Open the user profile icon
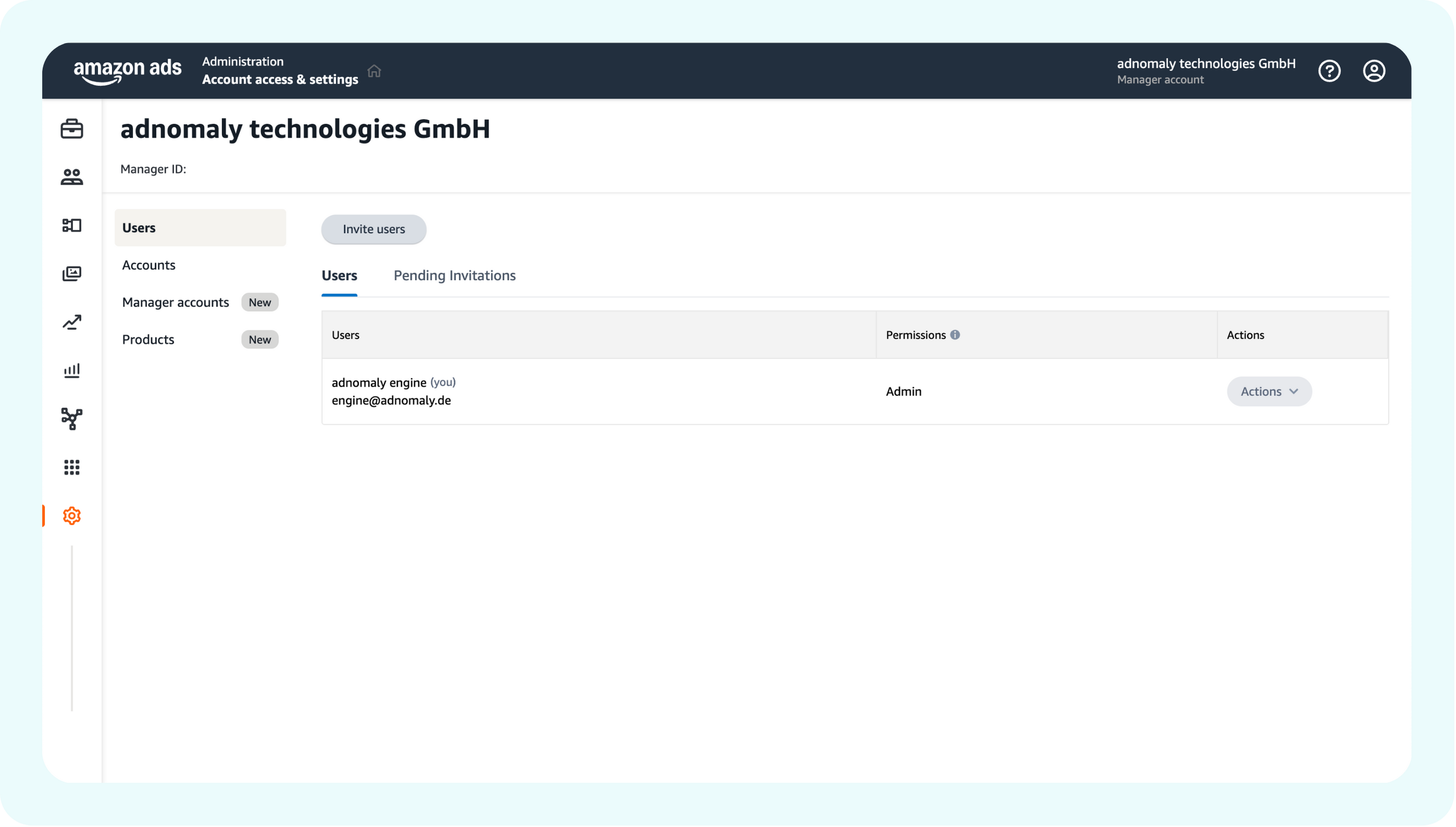Screen dimensions: 1456x827 point(1374,71)
